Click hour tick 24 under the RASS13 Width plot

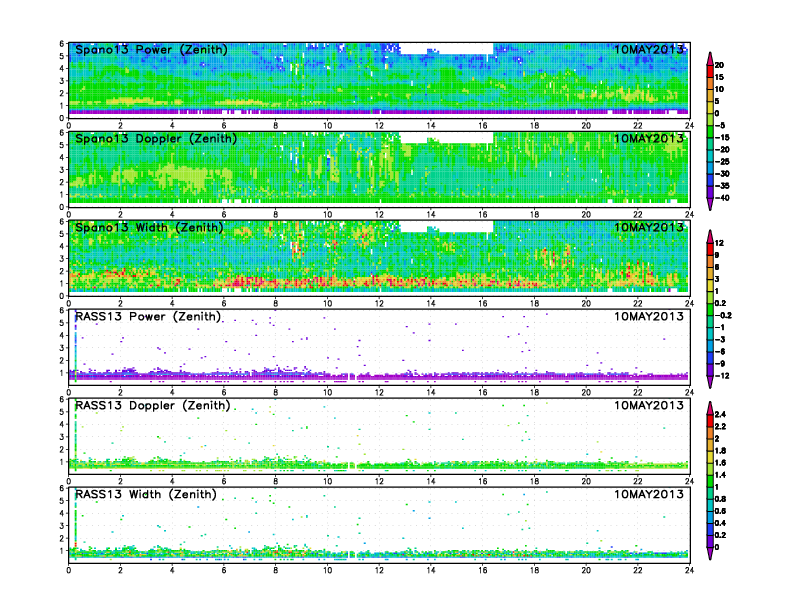[x=689, y=570]
